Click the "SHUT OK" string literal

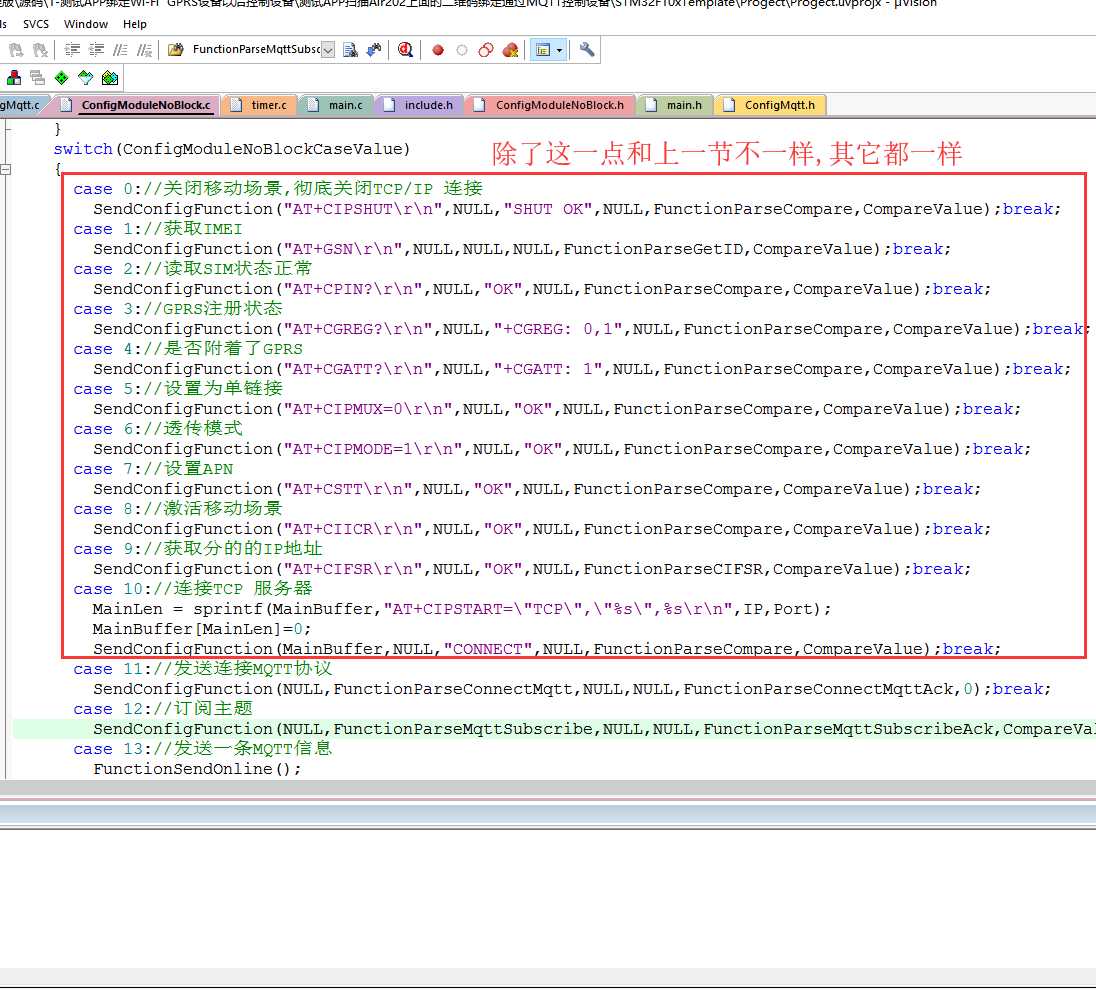pyautogui.click(x=548, y=209)
